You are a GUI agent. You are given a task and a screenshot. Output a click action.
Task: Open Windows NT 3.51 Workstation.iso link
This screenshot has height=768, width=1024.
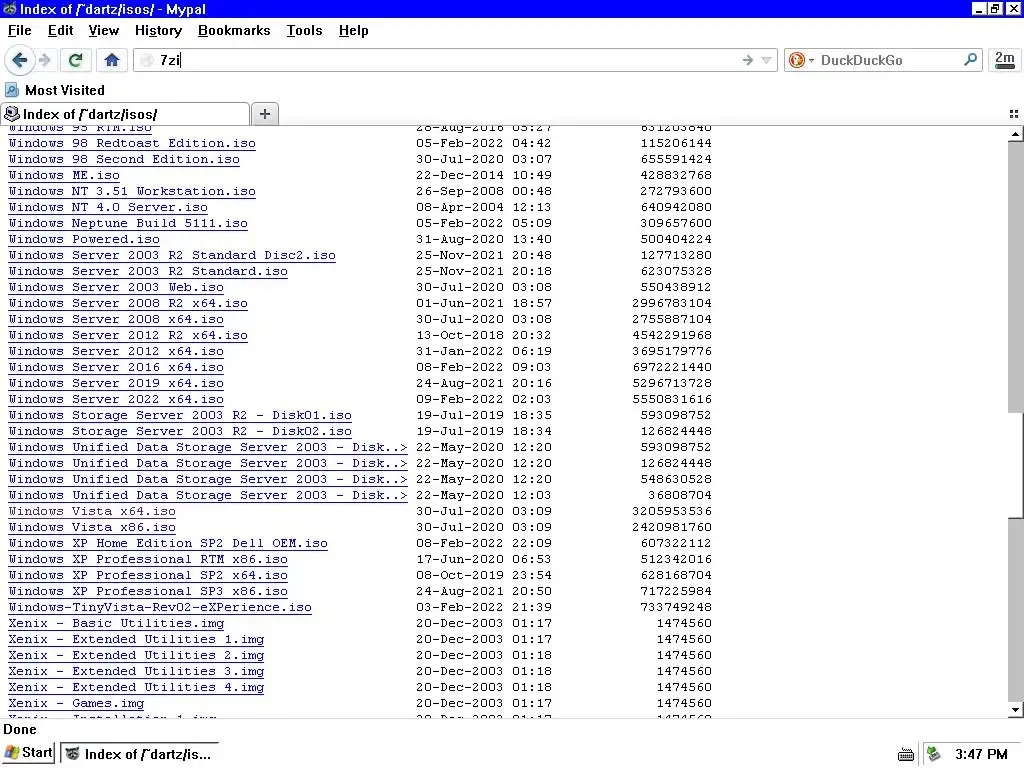point(132,191)
